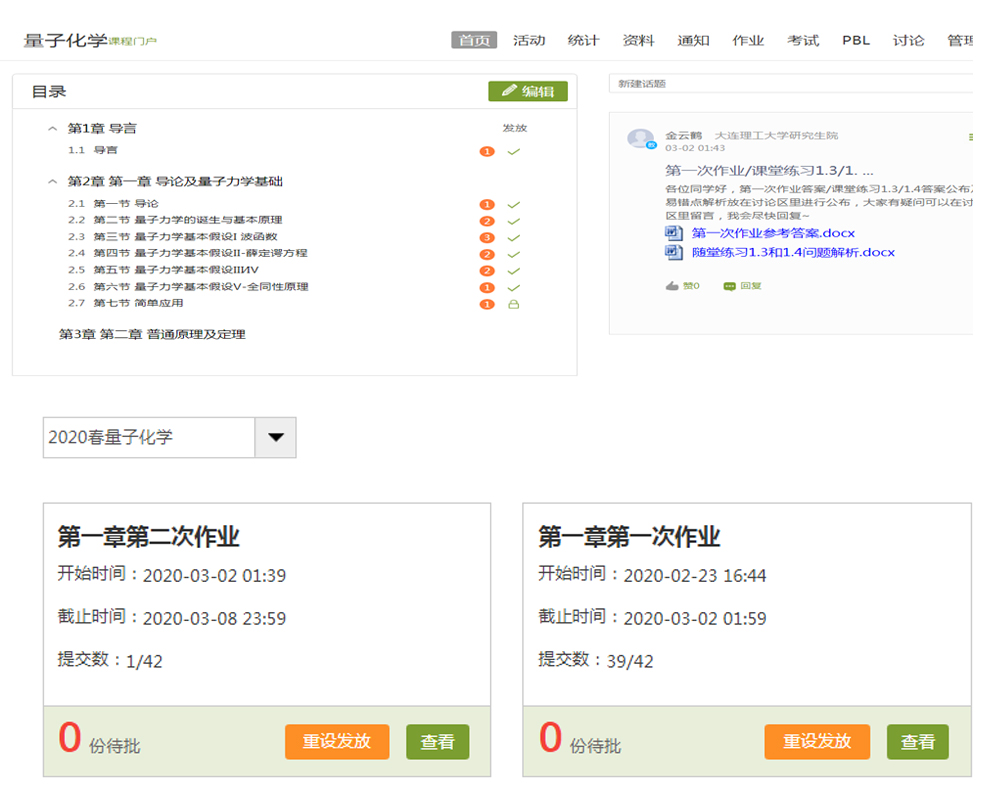Click the thumbs-up like icon on the post

pos(672,286)
